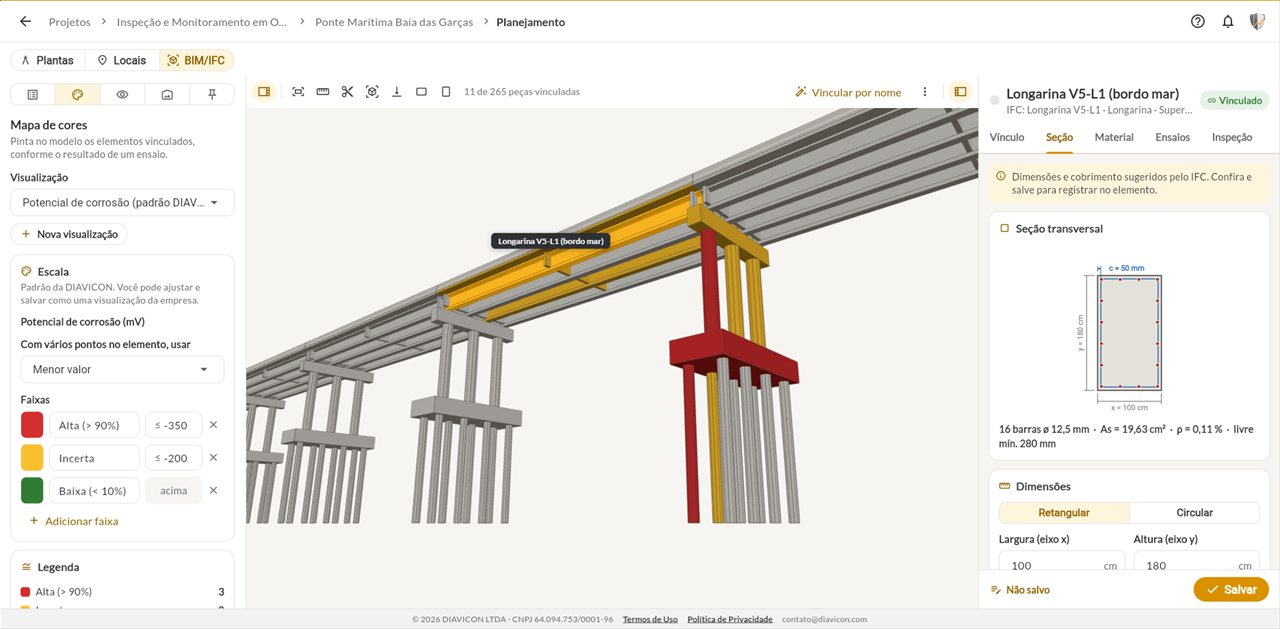The image size is (1280, 629).
Task: Click the contato@diavicon.com email
Action: (824, 619)
